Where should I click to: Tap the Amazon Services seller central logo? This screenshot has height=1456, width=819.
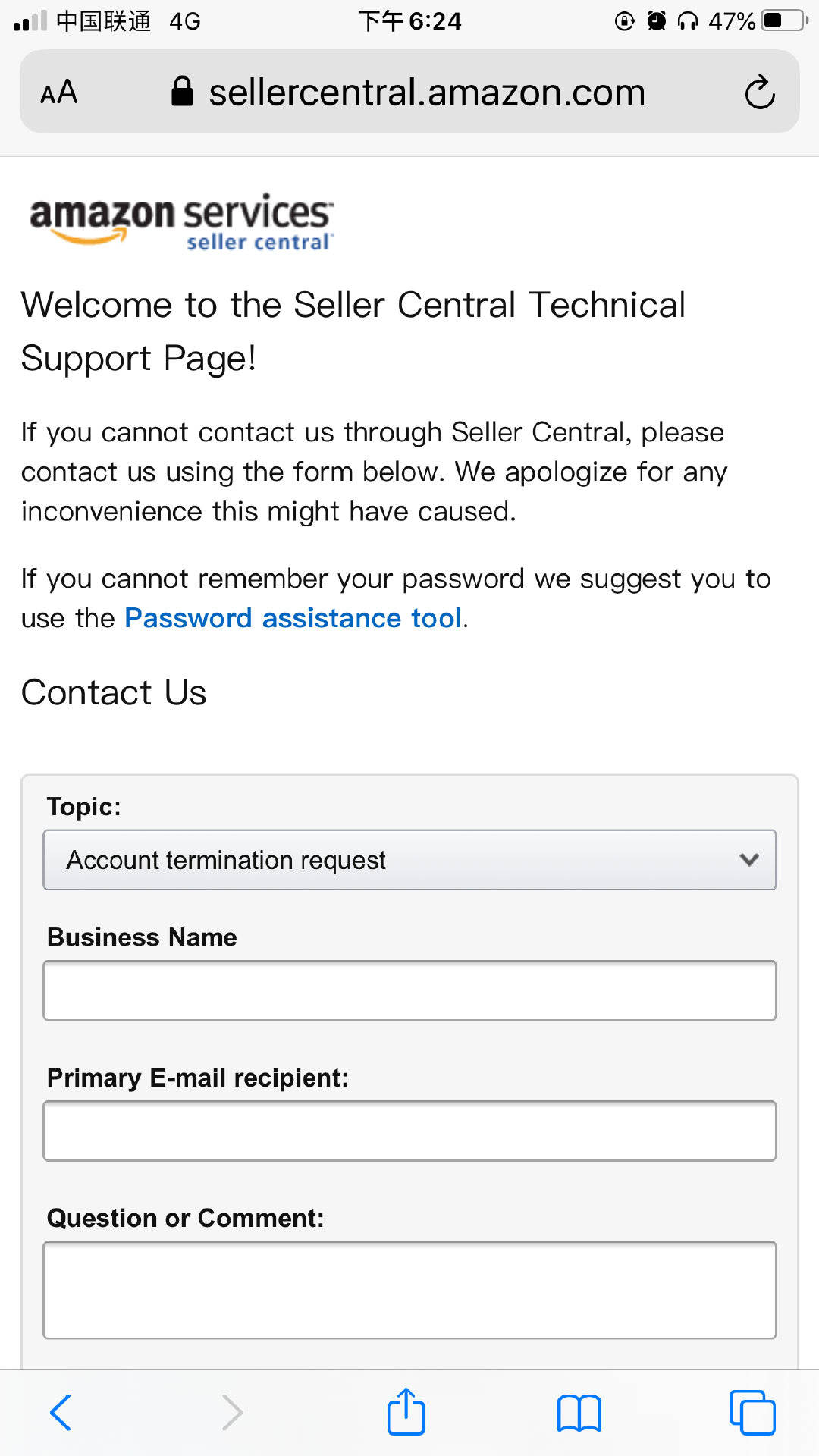[x=181, y=221]
